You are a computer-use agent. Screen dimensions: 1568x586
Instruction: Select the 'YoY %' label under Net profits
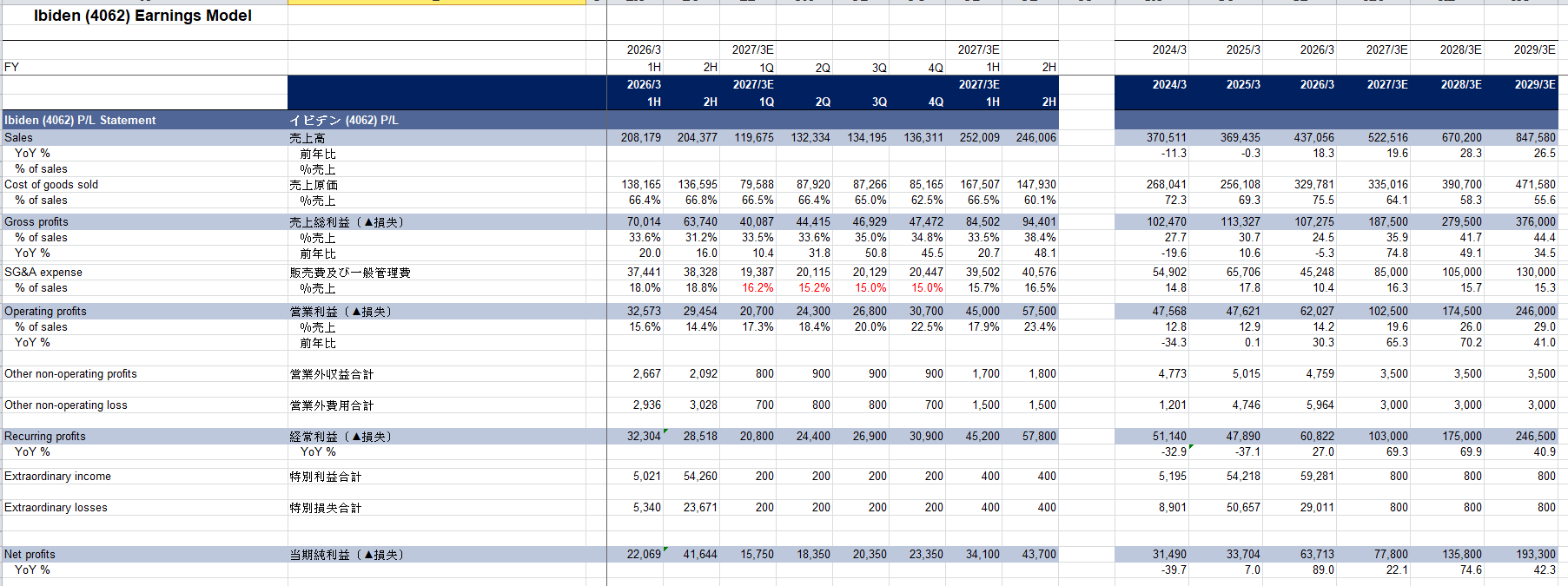[32, 570]
